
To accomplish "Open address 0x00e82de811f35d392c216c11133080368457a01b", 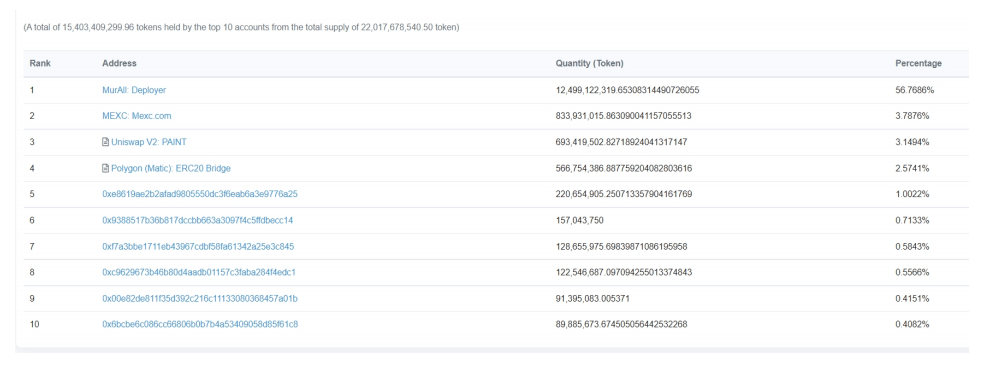I will click(x=199, y=299).
